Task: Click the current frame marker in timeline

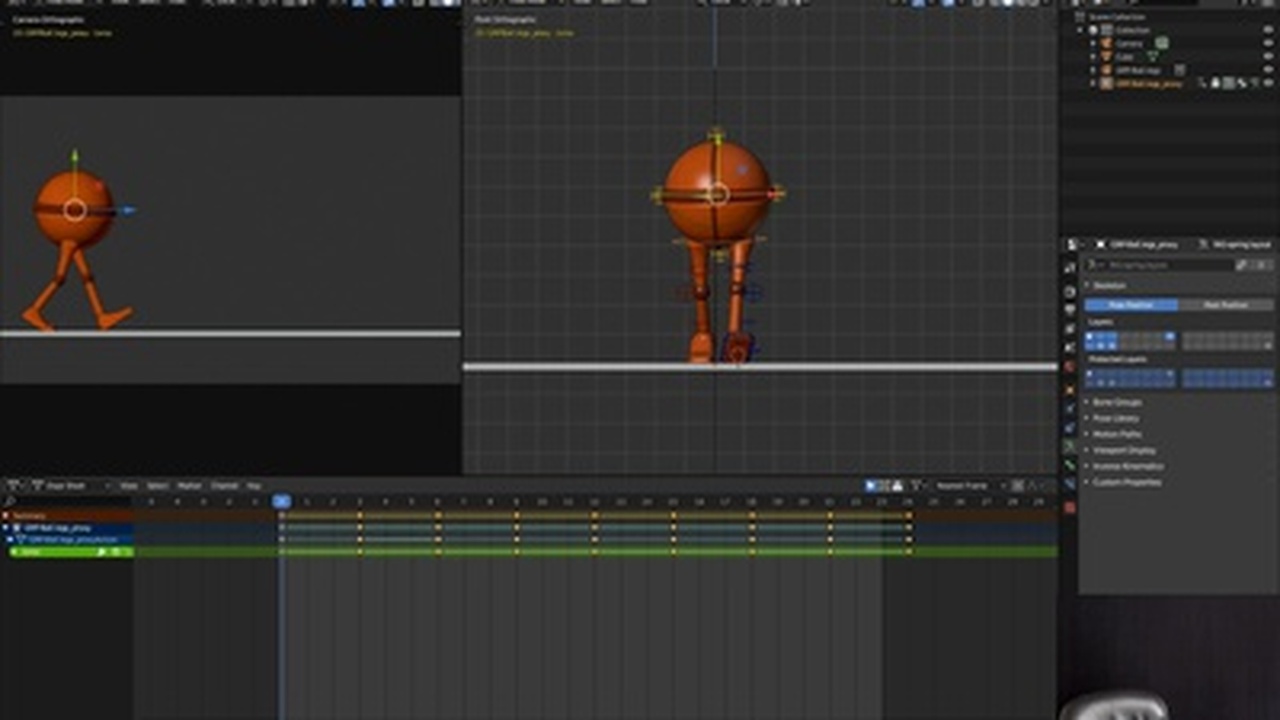Action: tap(282, 501)
